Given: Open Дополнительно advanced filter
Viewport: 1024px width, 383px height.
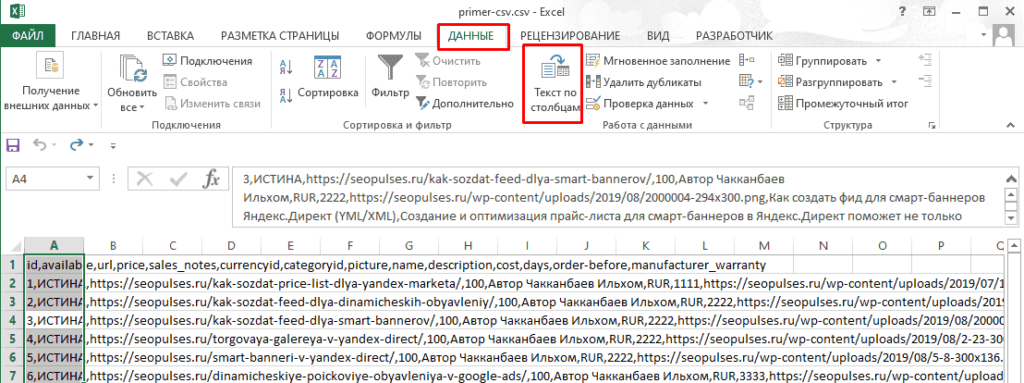Looking at the screenshot, I should (464, 103).
